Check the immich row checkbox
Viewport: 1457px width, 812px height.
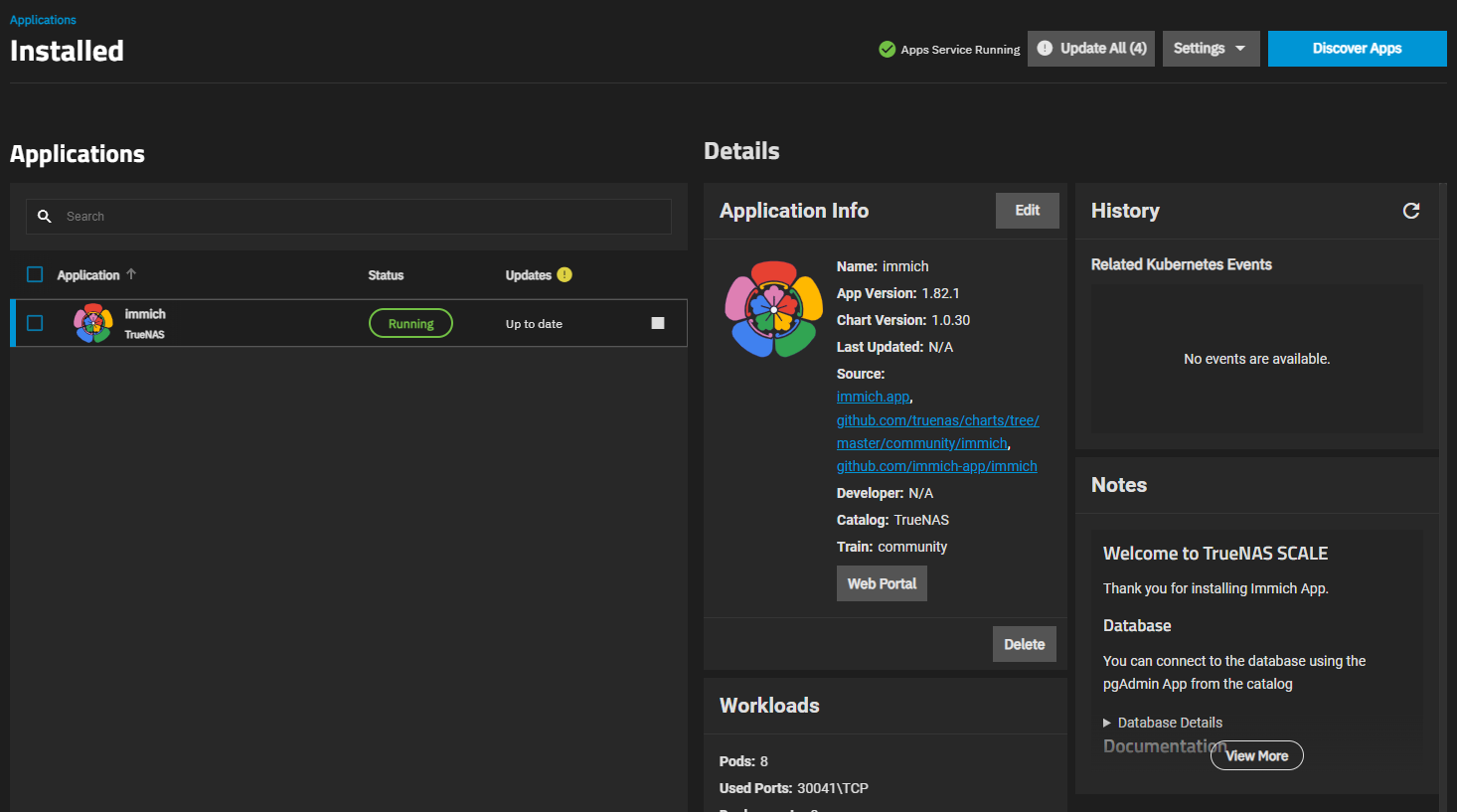pos(35,323)
